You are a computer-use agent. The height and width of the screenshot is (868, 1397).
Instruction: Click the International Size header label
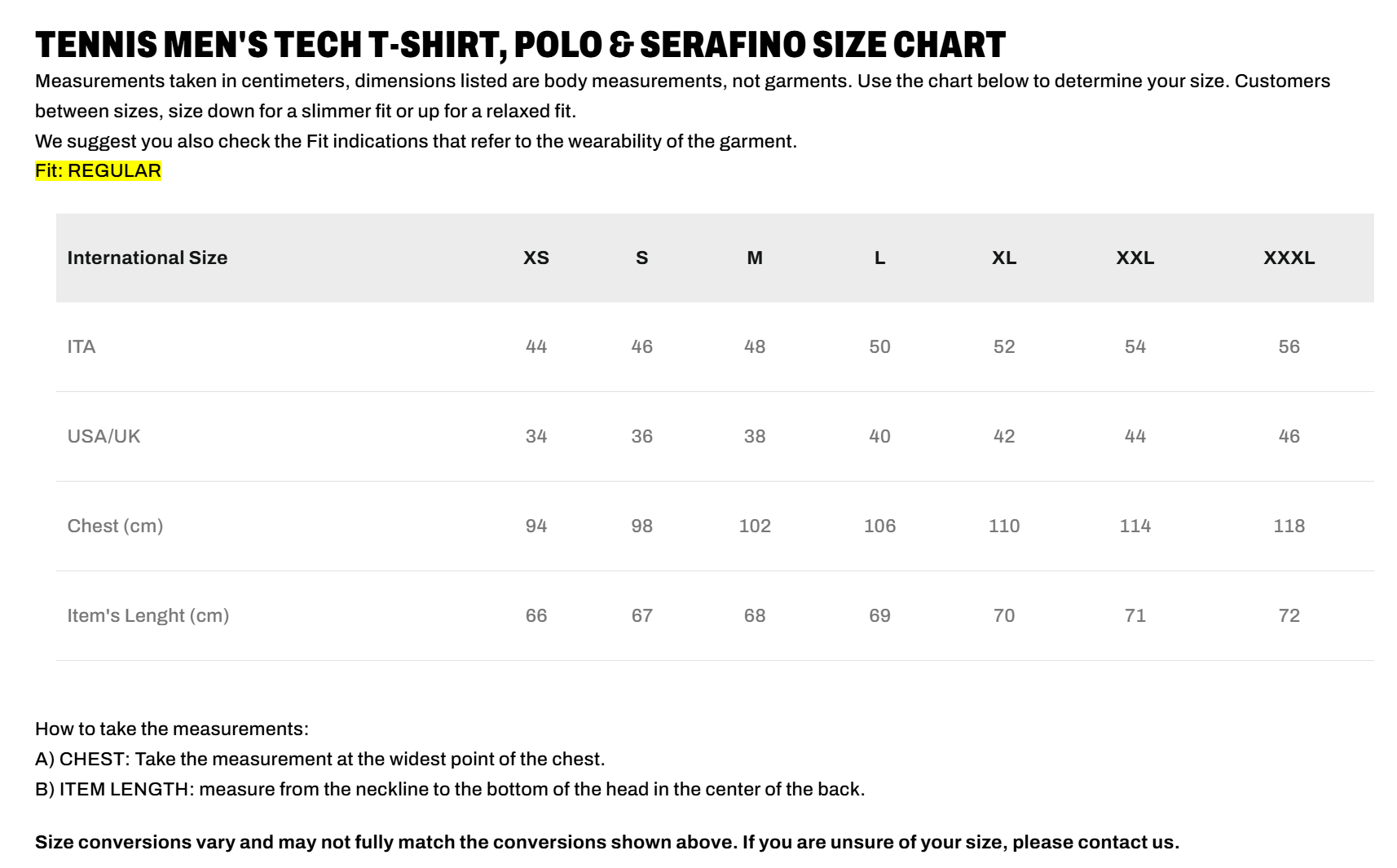[147, 258]
